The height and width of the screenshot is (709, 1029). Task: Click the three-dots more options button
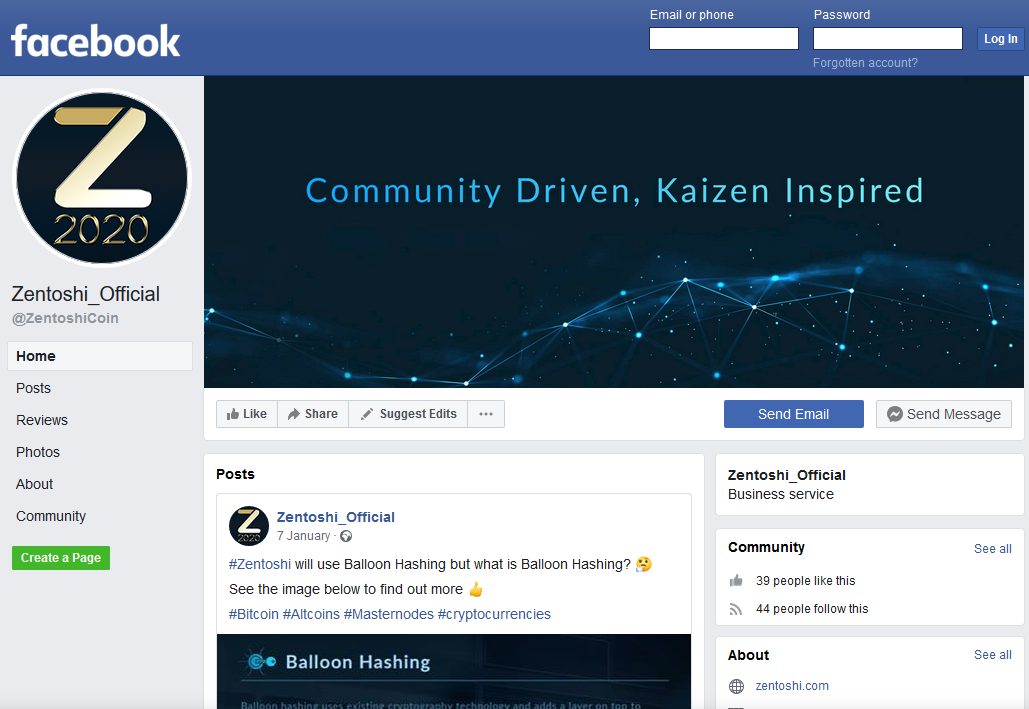click(x=486, y=414)
